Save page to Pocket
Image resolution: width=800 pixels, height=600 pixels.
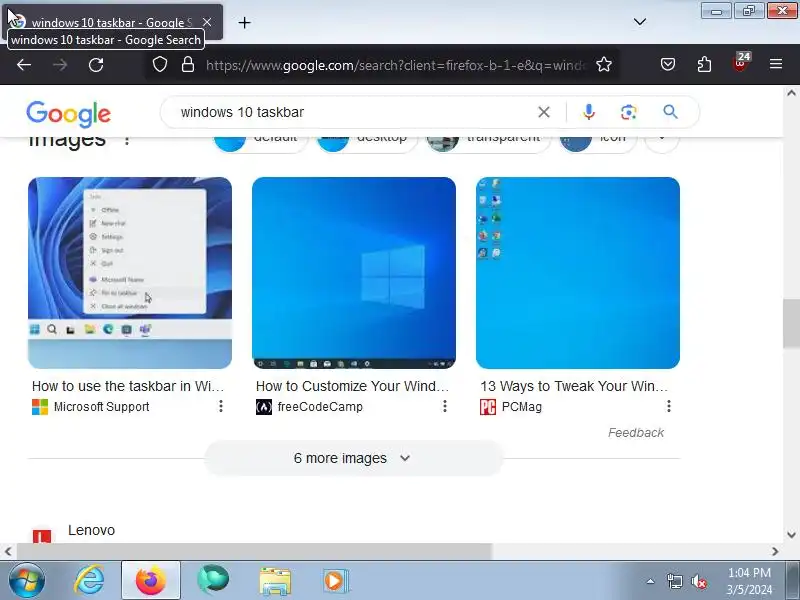coord(668,64)
